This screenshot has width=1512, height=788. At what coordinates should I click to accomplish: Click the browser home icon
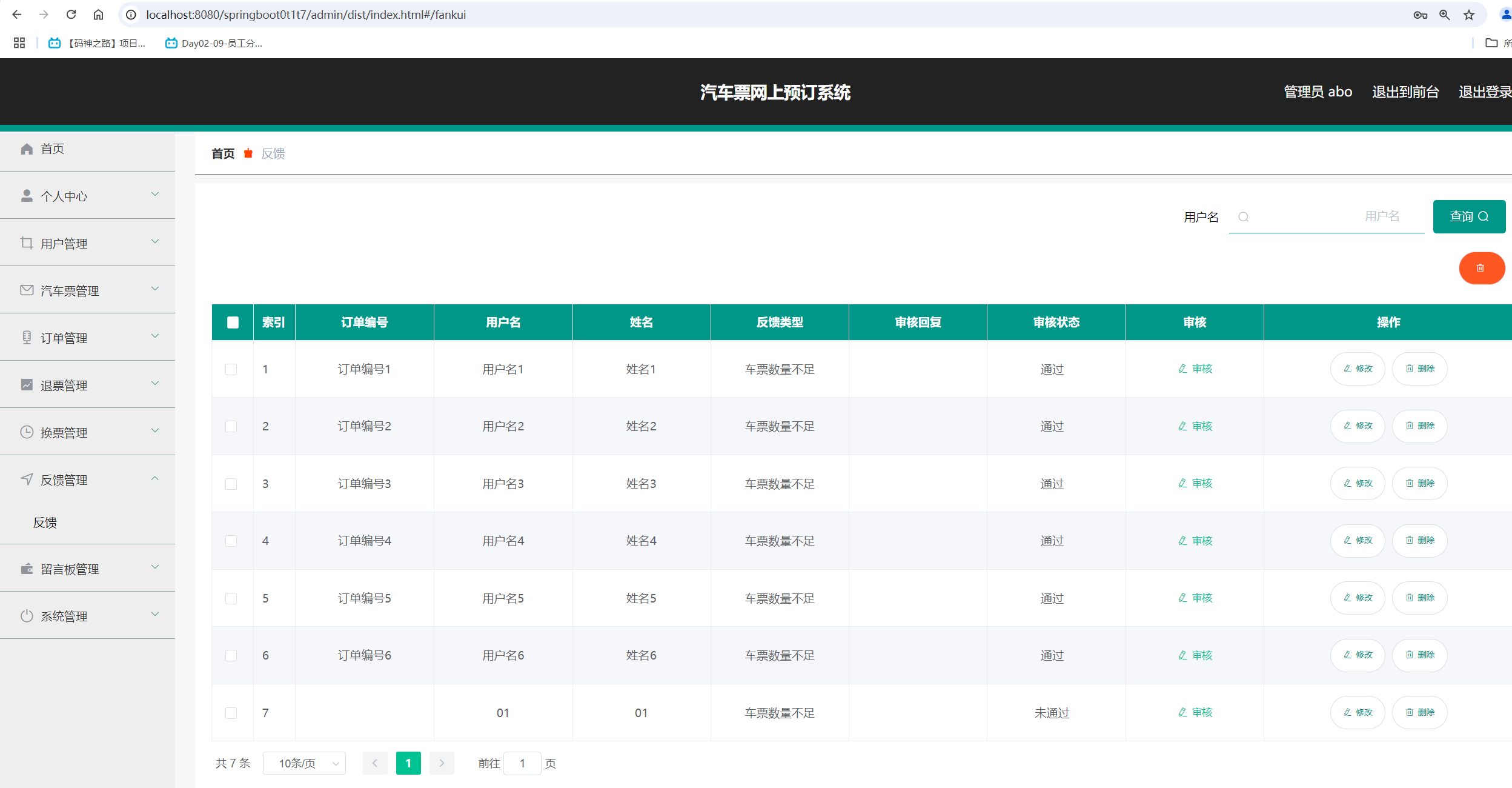[x=98, y=15]
